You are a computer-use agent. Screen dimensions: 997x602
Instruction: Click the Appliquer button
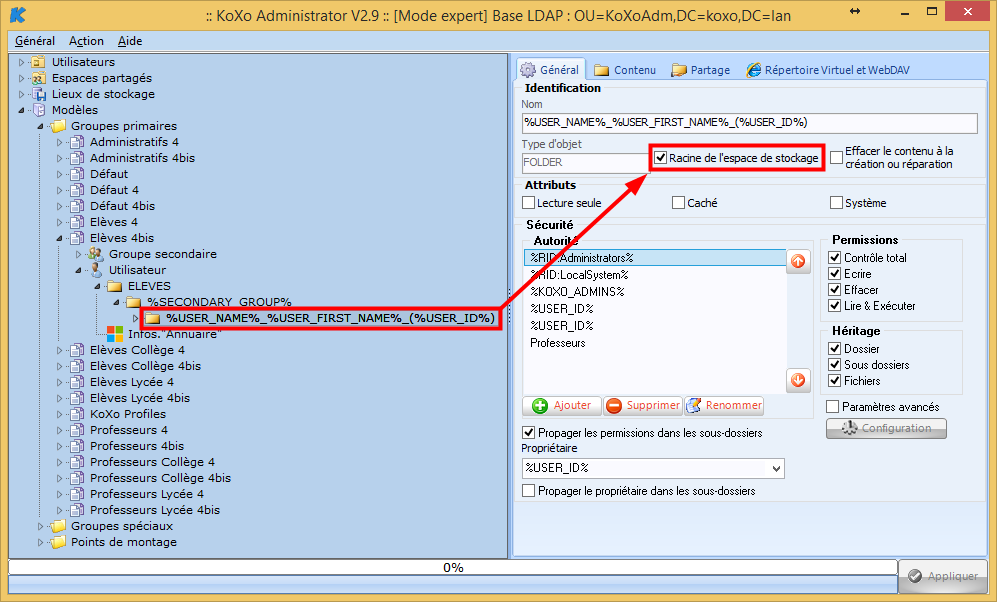943,576
